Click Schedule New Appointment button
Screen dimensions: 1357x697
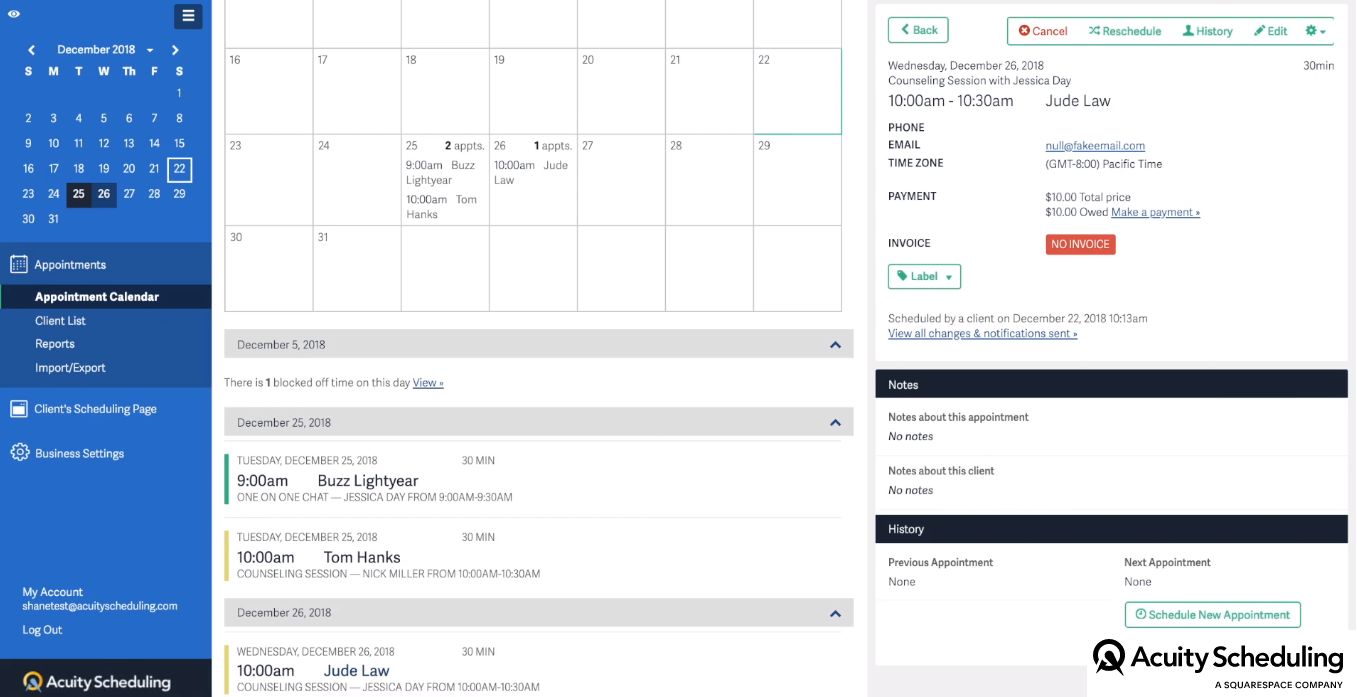point(1212,615)
